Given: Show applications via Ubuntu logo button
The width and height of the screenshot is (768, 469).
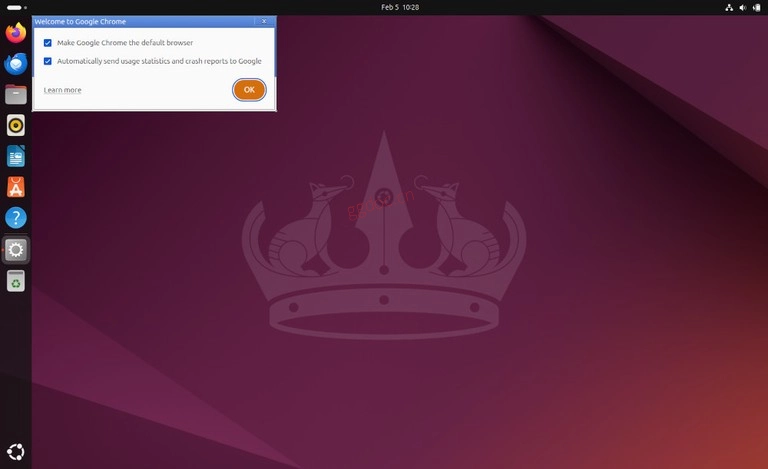Looking at the screenshot, I should coord(16,452).
